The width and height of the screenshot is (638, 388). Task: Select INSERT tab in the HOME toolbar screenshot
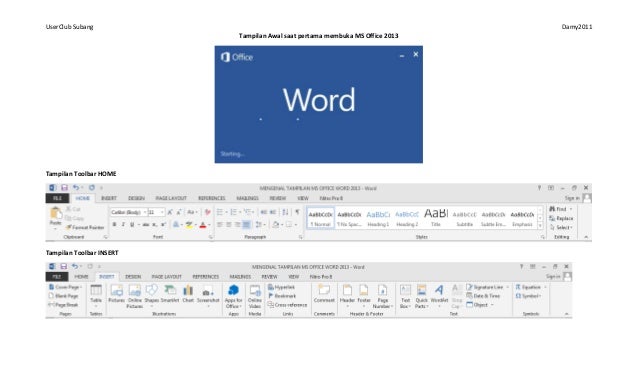click(109, 198)
